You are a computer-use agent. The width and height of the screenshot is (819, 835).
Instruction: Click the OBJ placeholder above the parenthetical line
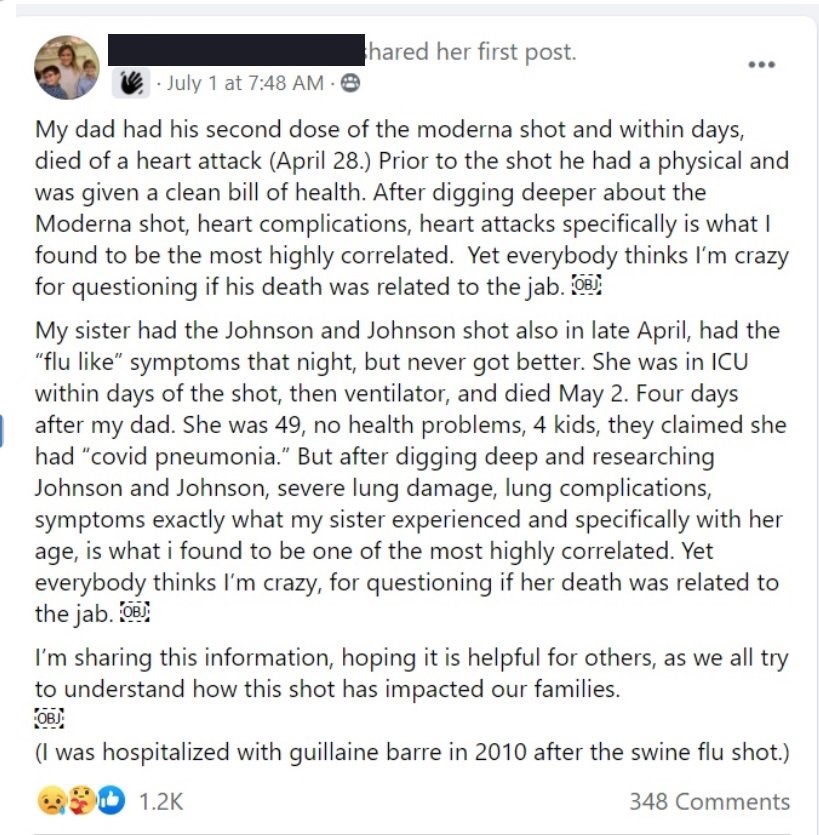pos(48,718)
